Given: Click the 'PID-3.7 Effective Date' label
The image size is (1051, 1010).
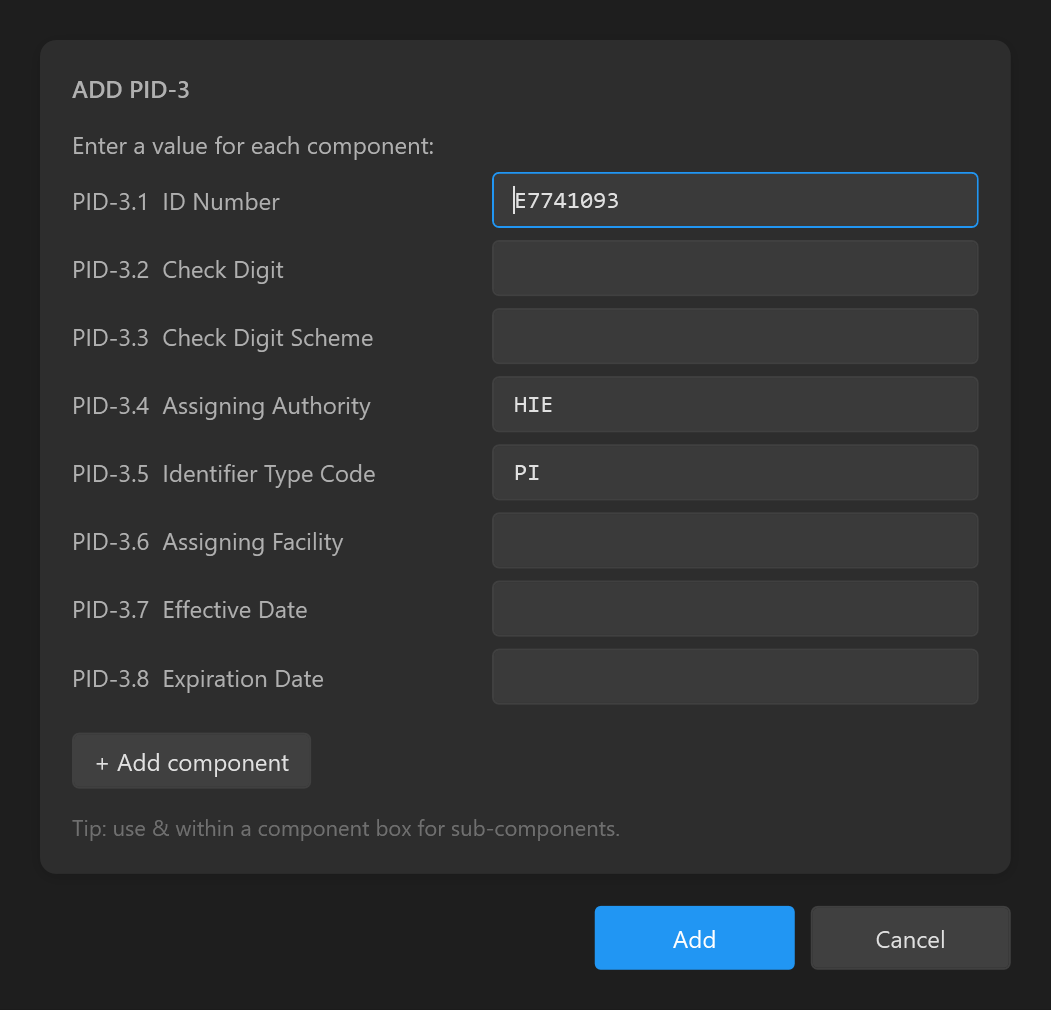Looking at the screenshot, I should (190, 610).
